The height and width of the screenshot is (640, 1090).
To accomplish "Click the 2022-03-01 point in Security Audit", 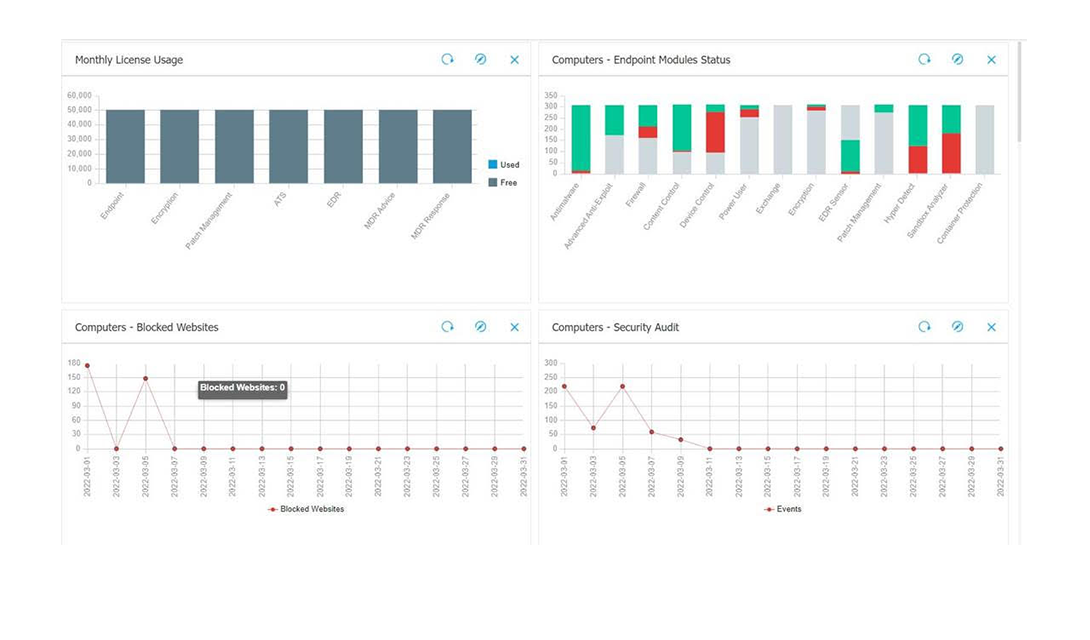I will 564,386.
